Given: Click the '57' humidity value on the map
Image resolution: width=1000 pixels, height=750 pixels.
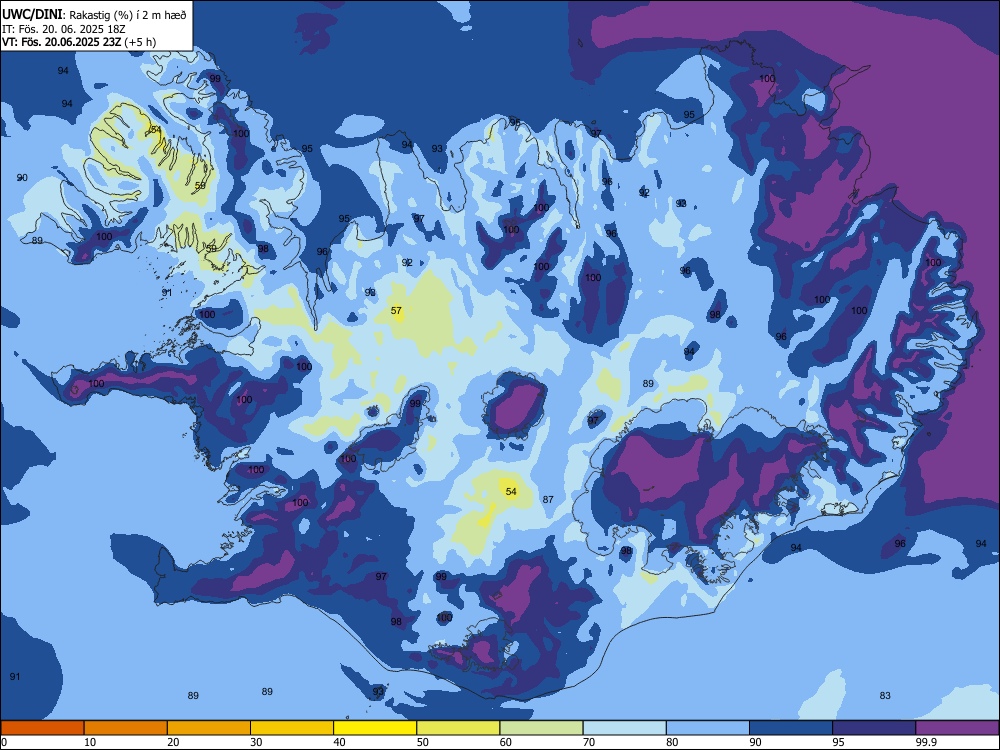Looking at the screenshot, I should pyautogui.click(x=396, y=311).
